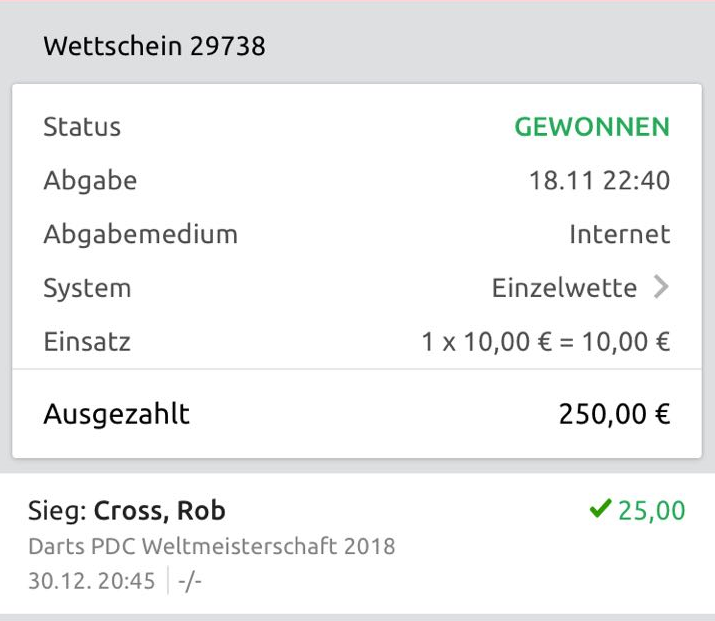This screenshot has height=621, width=715.
Task: Expand the Einzelwette system chevron
Action: pos(660,288)
